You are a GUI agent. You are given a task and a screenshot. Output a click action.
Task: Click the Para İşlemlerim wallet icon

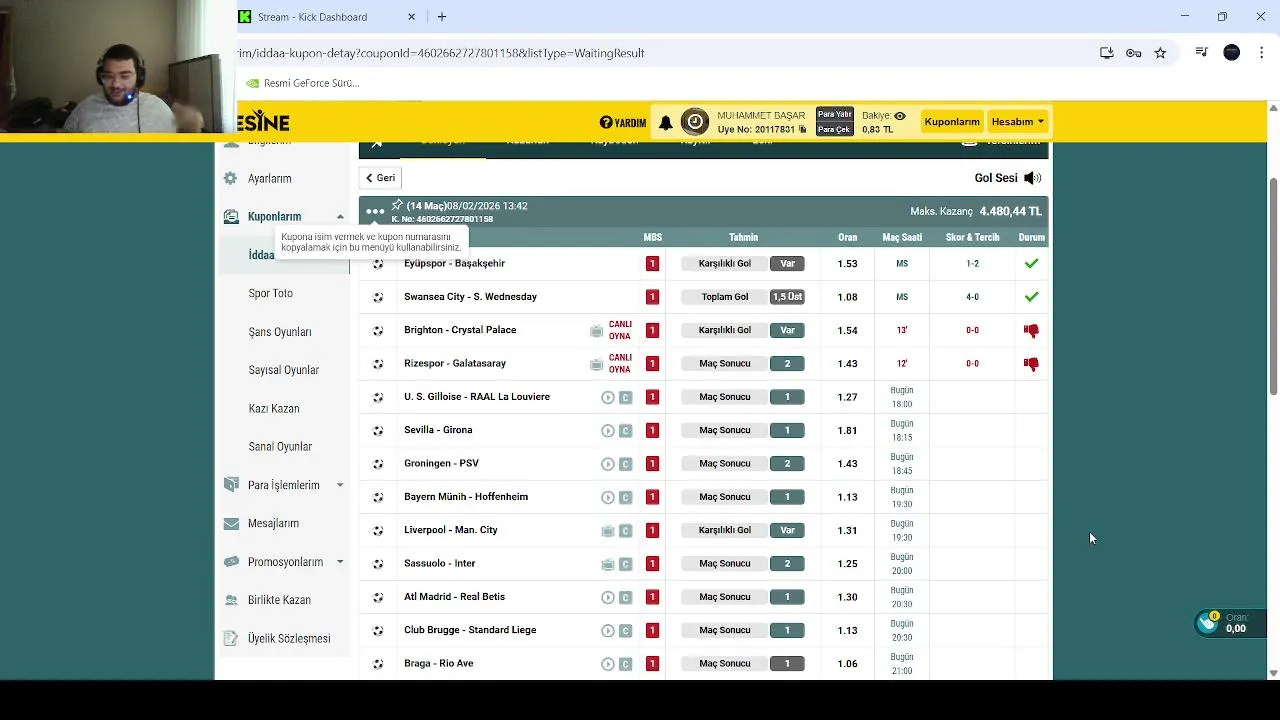pyautogui.click(x=231, y=485)
